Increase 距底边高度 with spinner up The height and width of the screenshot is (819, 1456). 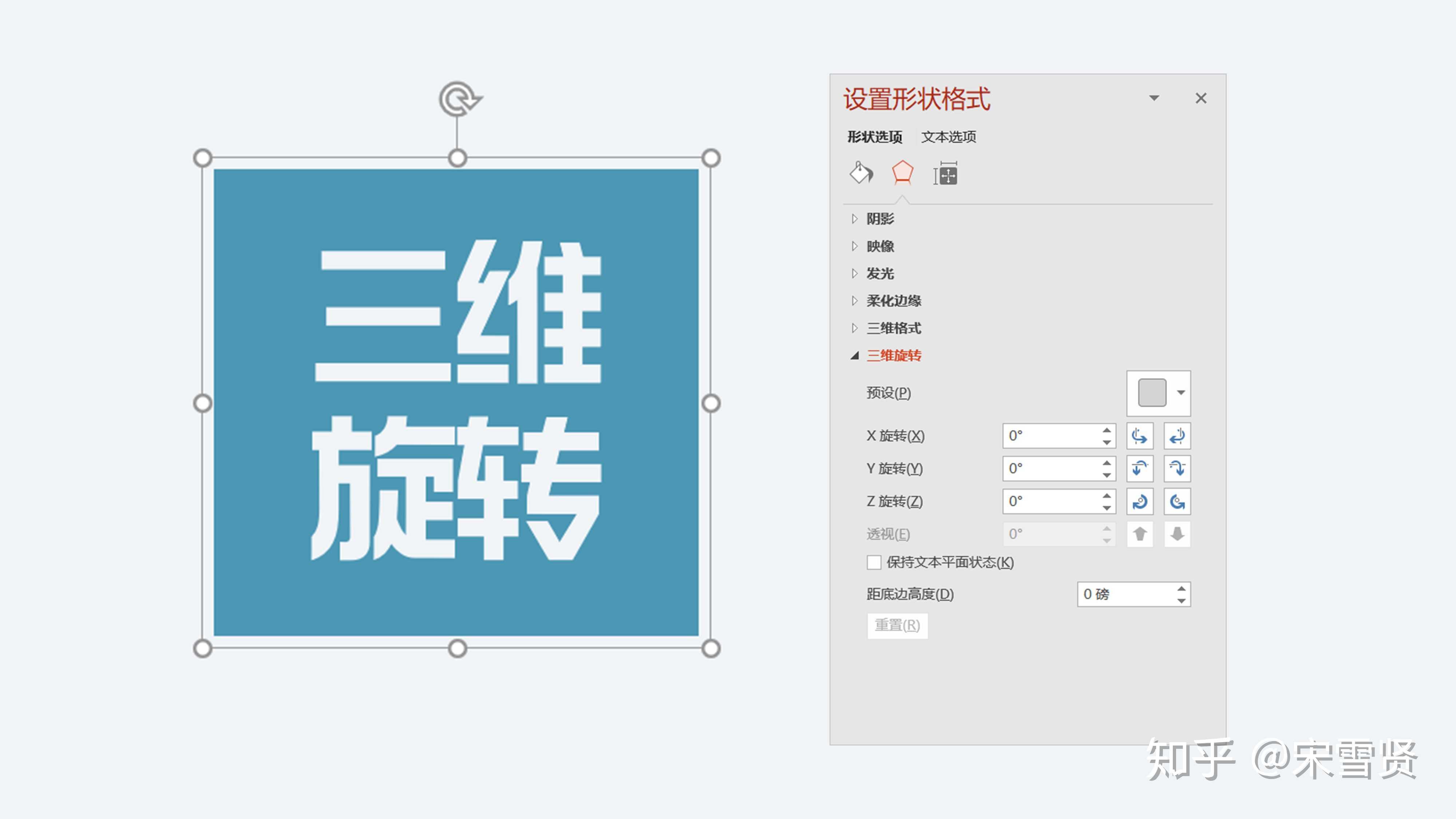click(x=1181, y=588)
